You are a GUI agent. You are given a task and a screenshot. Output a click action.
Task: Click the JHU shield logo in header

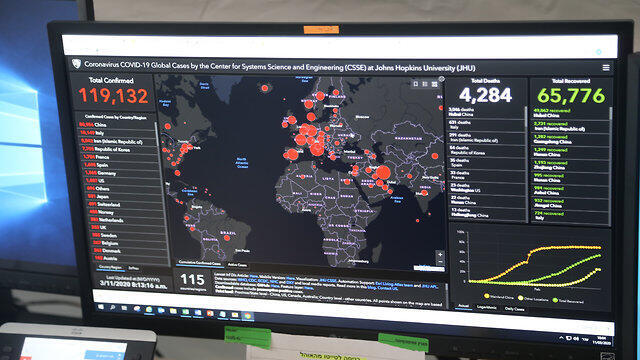point(76,64)
